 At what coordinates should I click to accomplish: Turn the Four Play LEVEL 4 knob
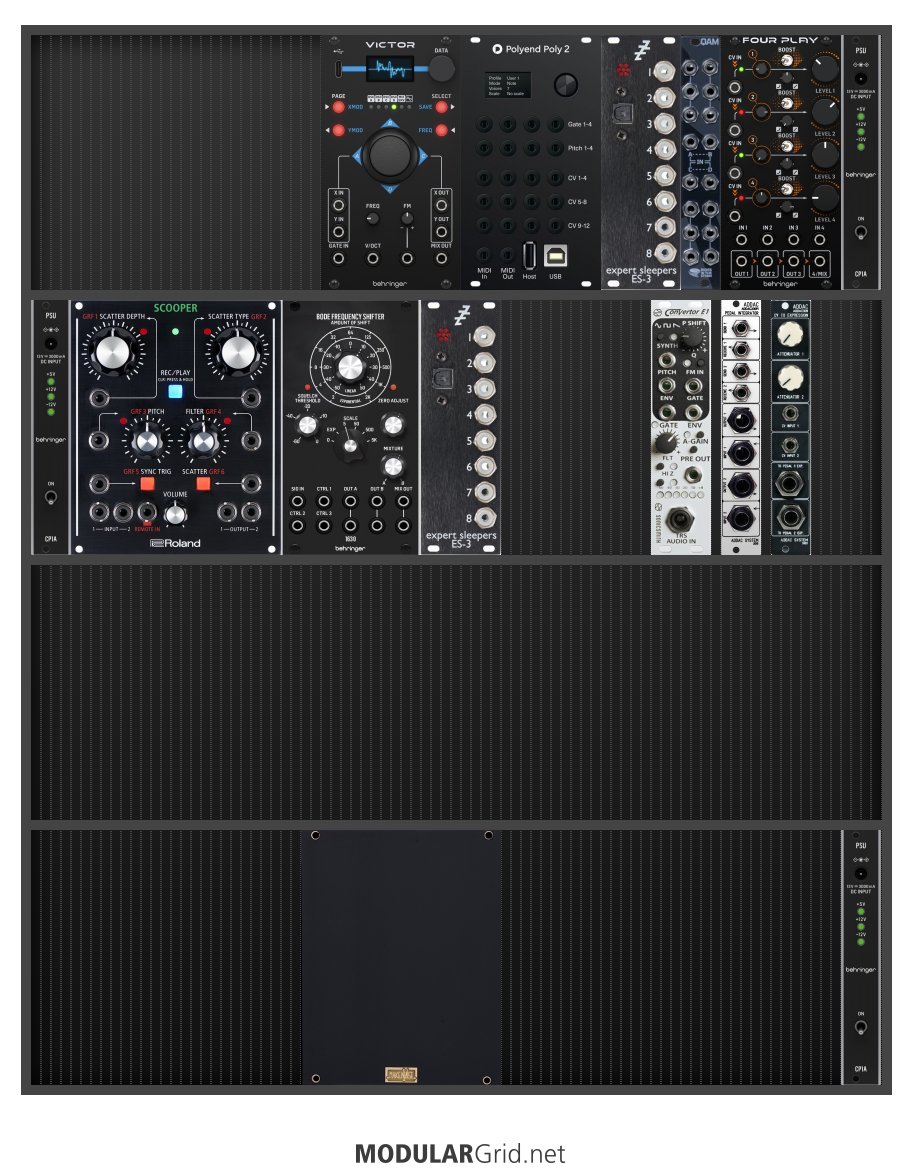coord(825,198)
